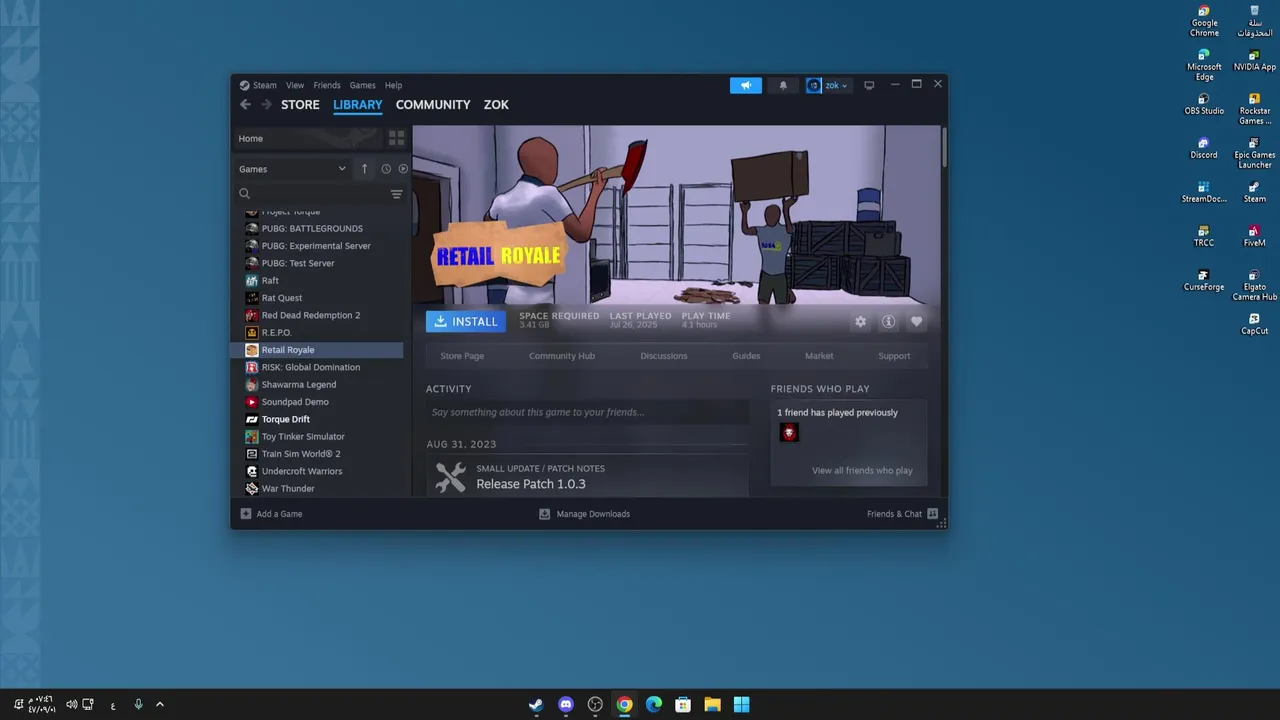Viewport: 1280px width, 720px height.
Task: Click the library search field
Action: 310,194
